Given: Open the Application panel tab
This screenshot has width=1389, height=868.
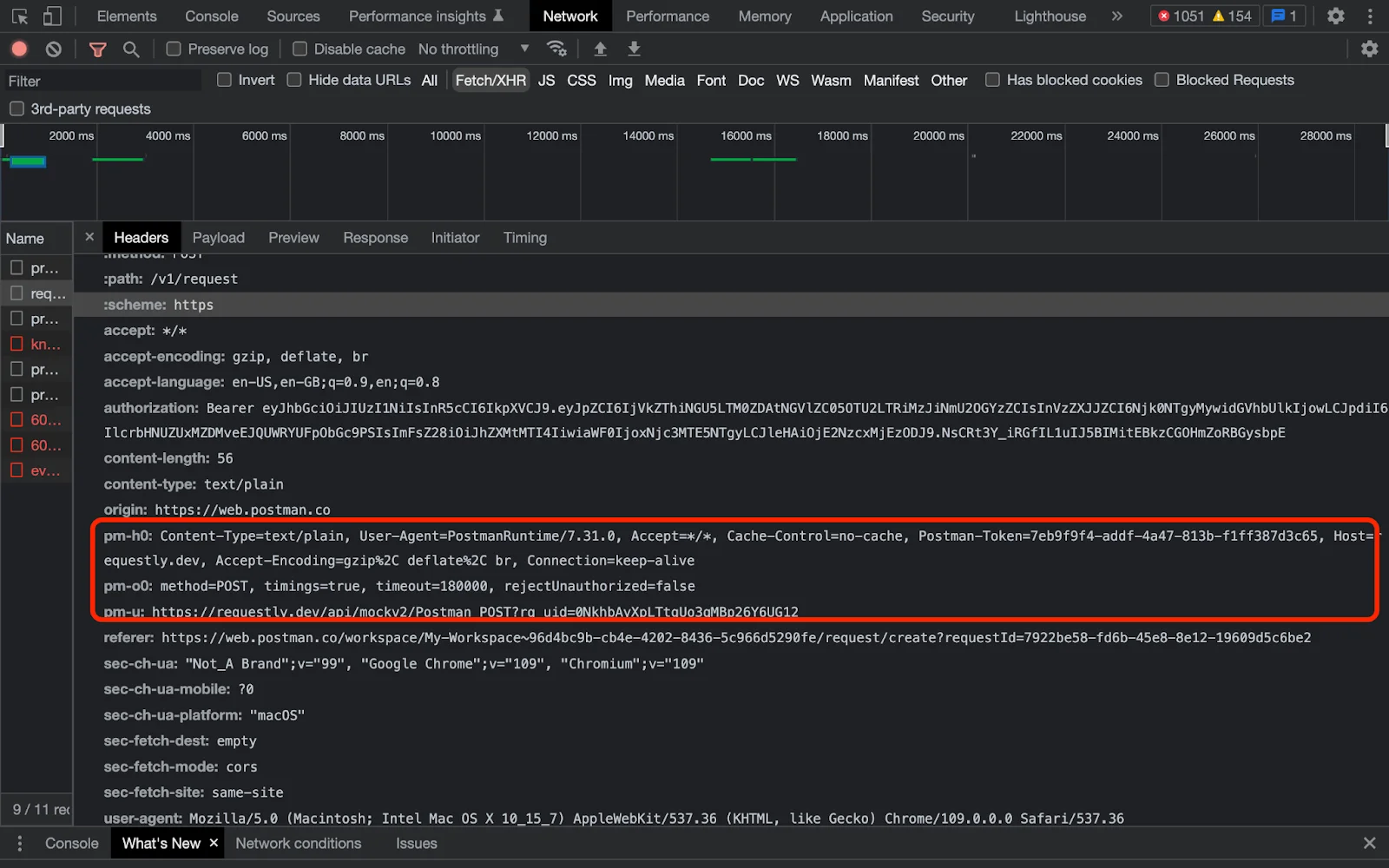Looking at the screenshot, I should tap(856, 16).
